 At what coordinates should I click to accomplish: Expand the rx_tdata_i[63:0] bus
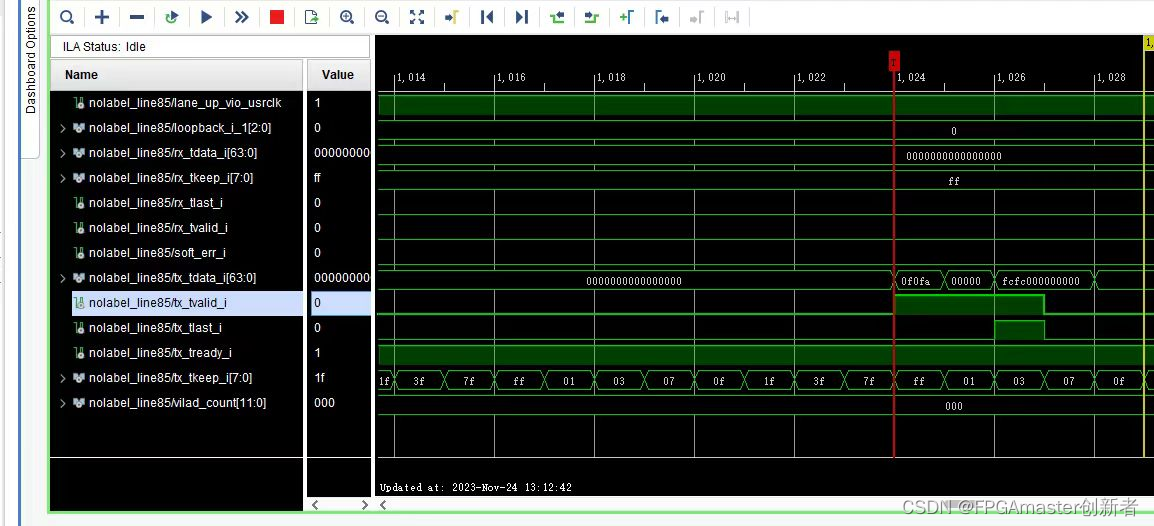point(63,153)
